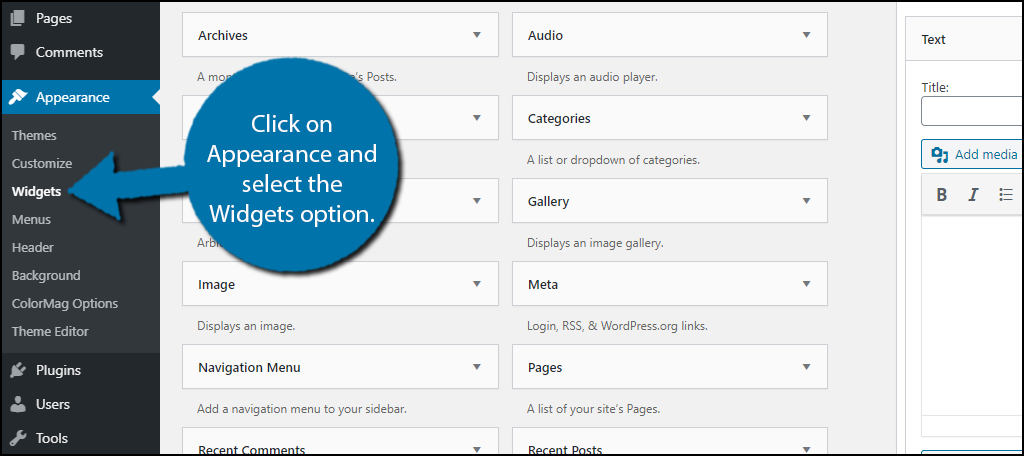Click 'Login, RSS, & WordPress.org links.' text

click(x=617, y=326)
